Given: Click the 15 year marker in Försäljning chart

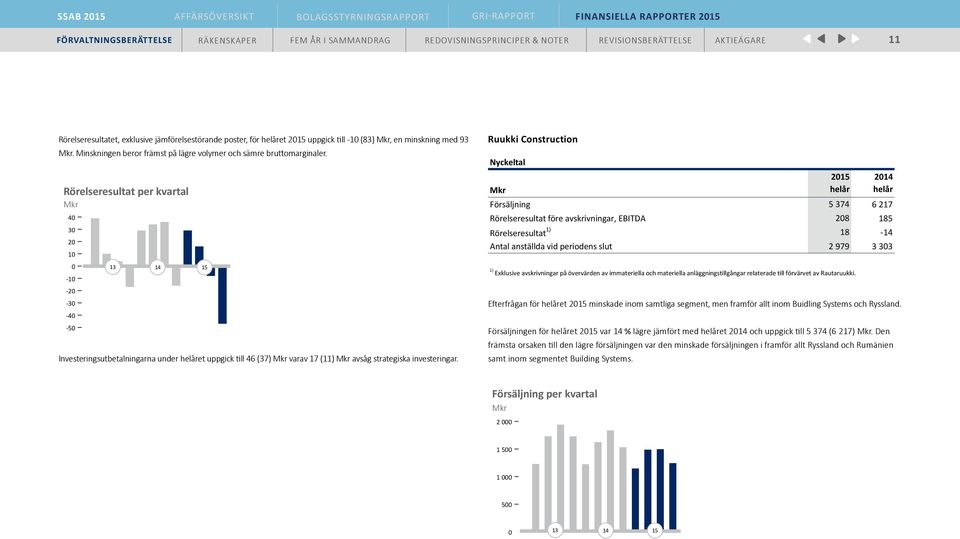Looking at the screenshot, I should (x=654, y=530).
